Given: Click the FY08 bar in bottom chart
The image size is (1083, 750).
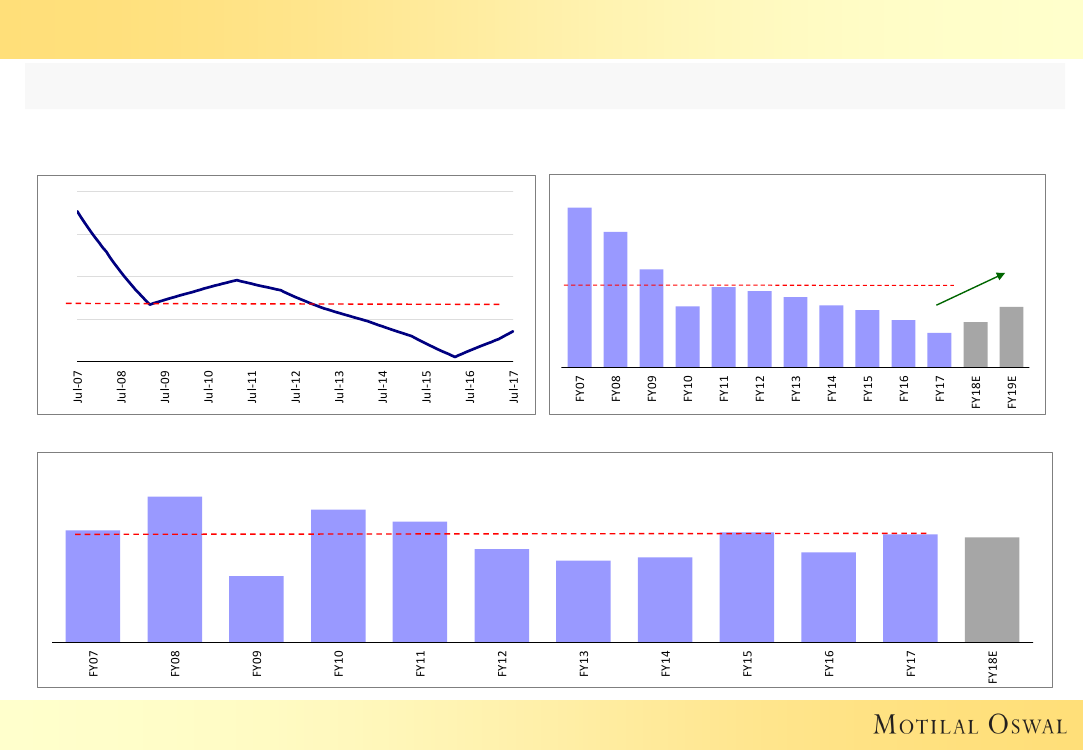Looking at the screenshot, I should pos(175,569).
